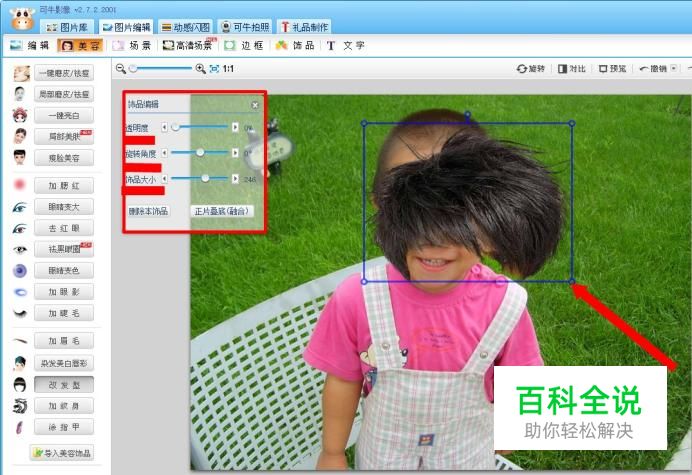Click the zoom out magnifier icon
This screenshot has width=692, height=475.
[x=120, y=69]
